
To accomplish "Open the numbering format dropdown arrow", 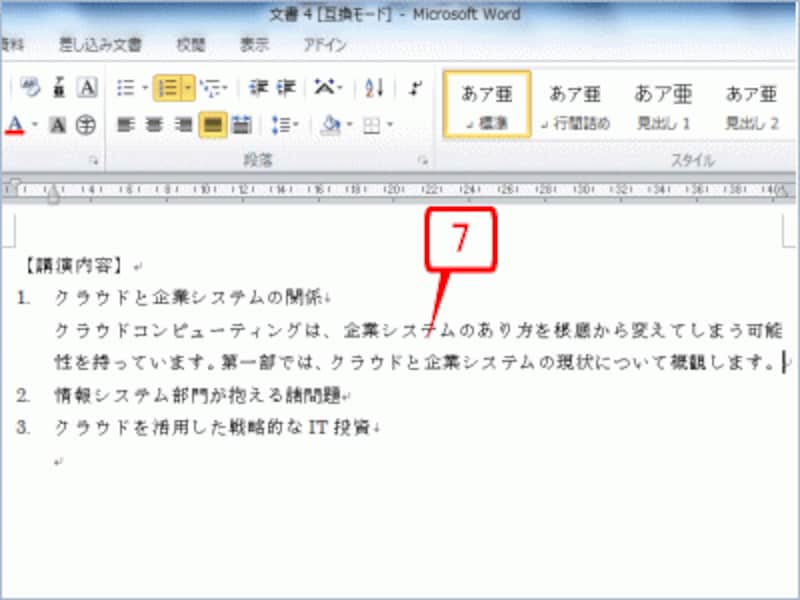I will [188, 88].
